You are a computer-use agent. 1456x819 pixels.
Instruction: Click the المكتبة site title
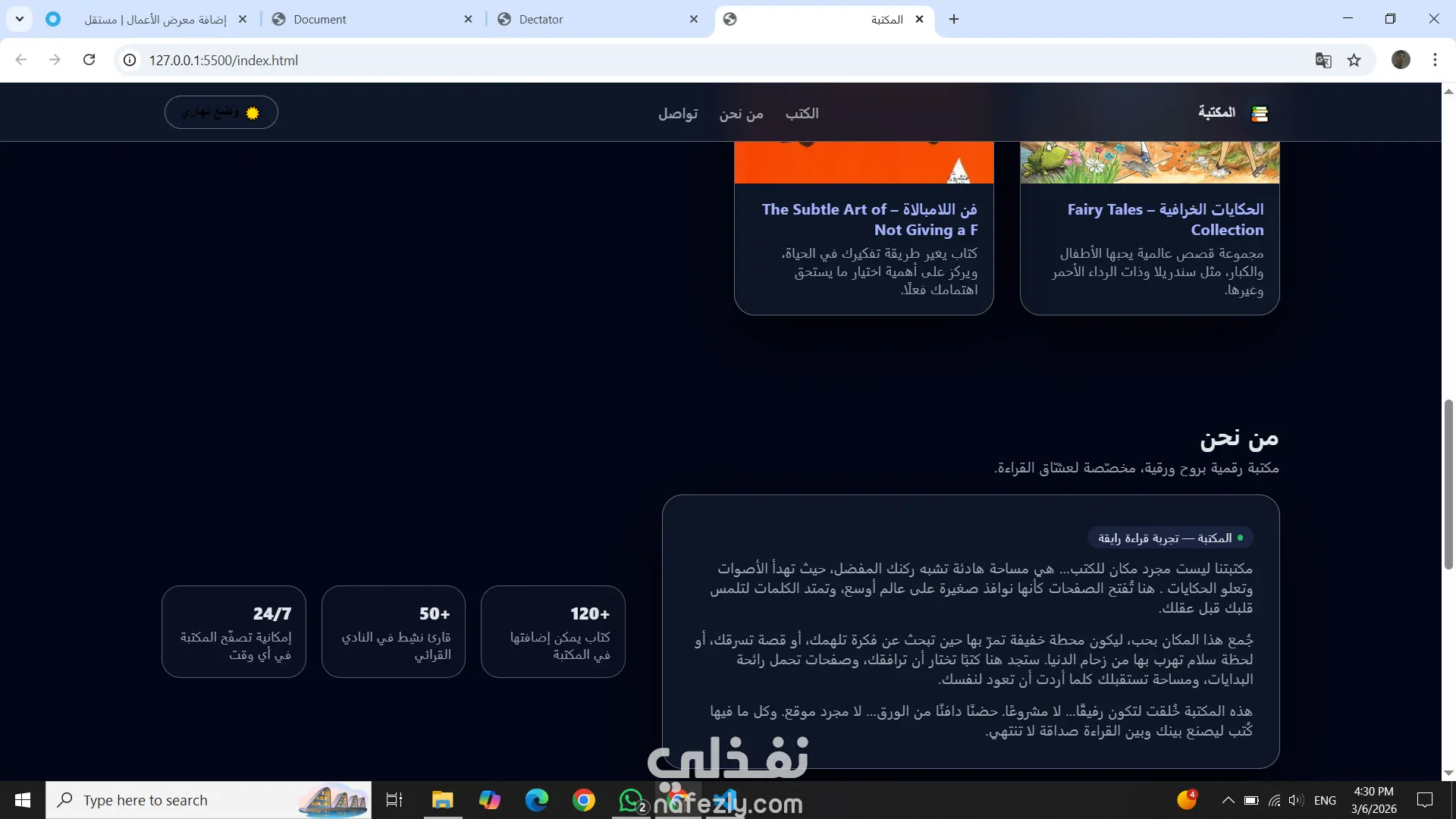1216,112
